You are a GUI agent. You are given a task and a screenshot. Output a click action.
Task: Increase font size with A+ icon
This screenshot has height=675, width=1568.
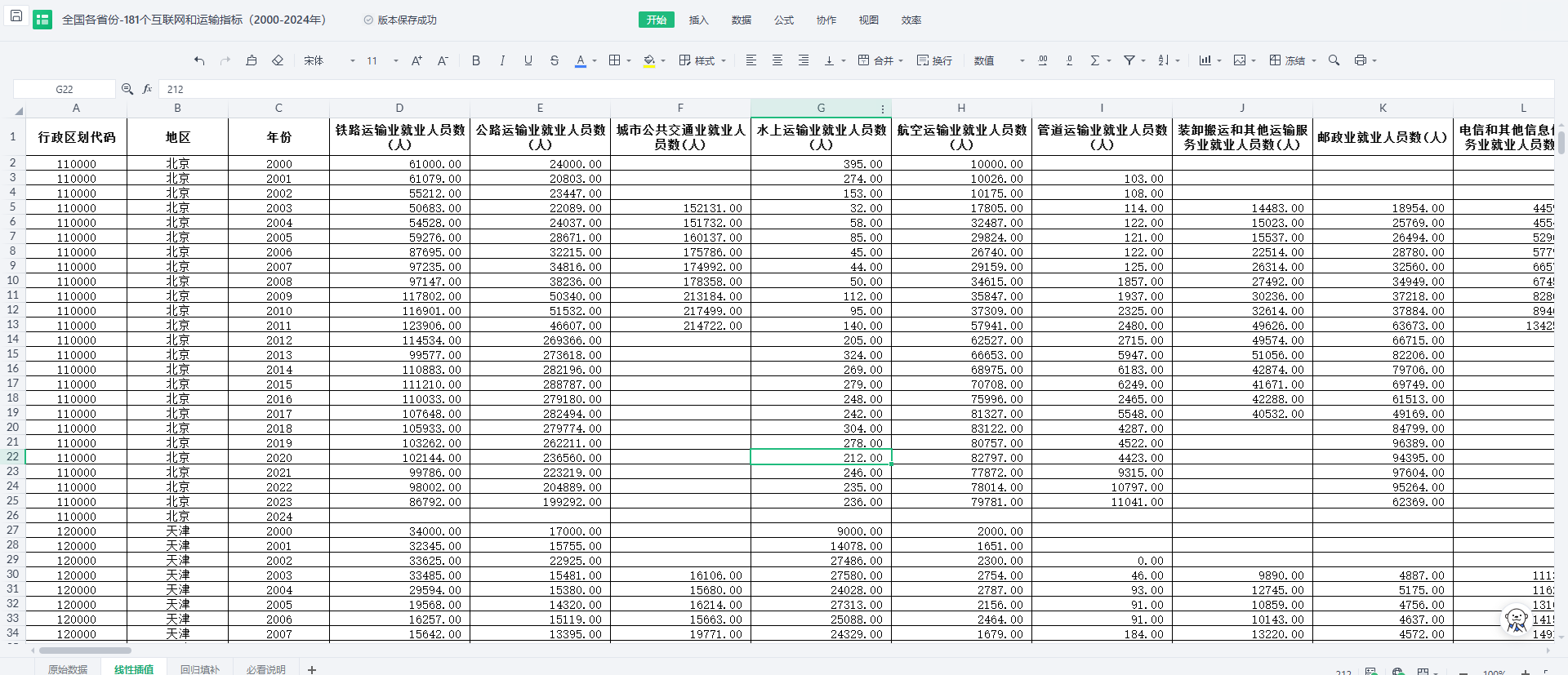point(416,60)
